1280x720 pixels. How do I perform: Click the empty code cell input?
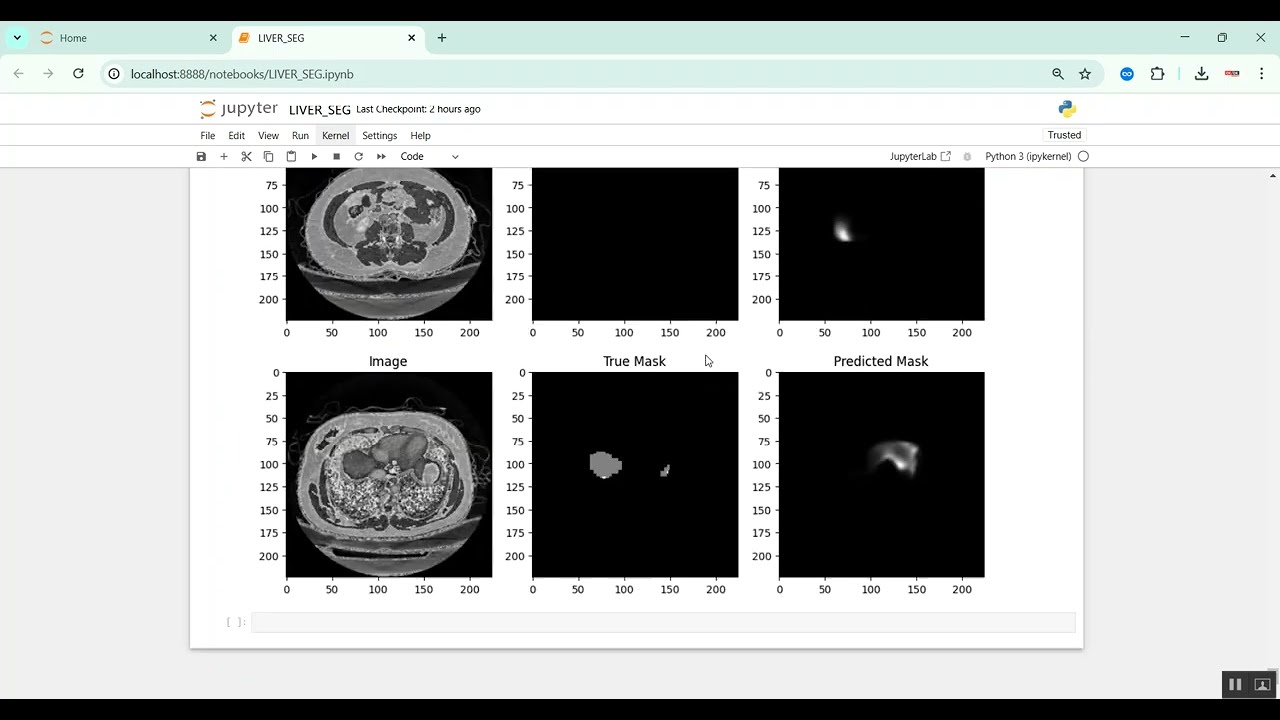(663, 623)
